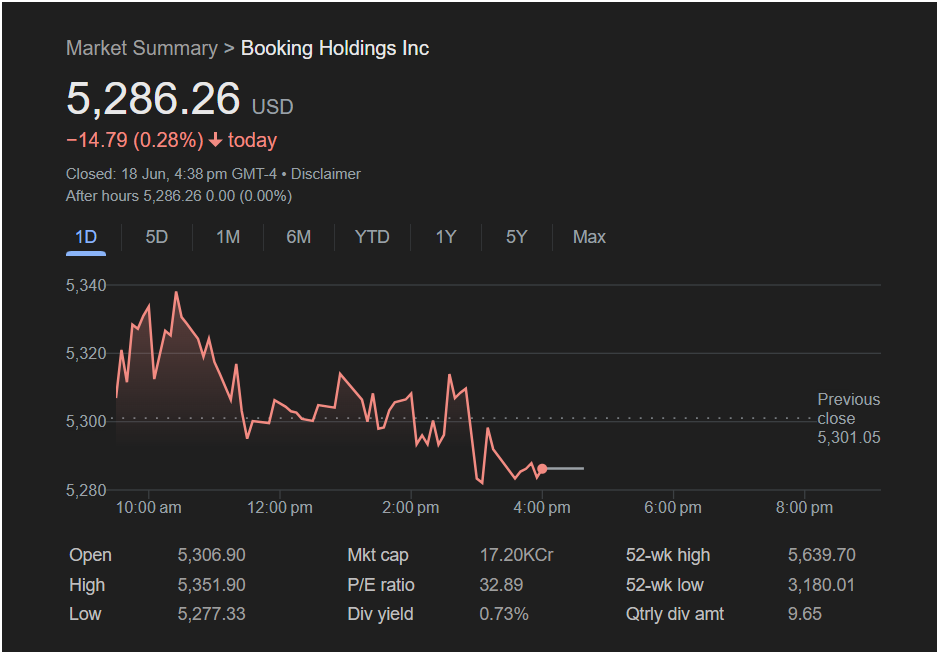This screenshot has height=654, width=939.
Task: Click the Open value 5,306.90
Action: pyautogui.click(x=211, y=555)
